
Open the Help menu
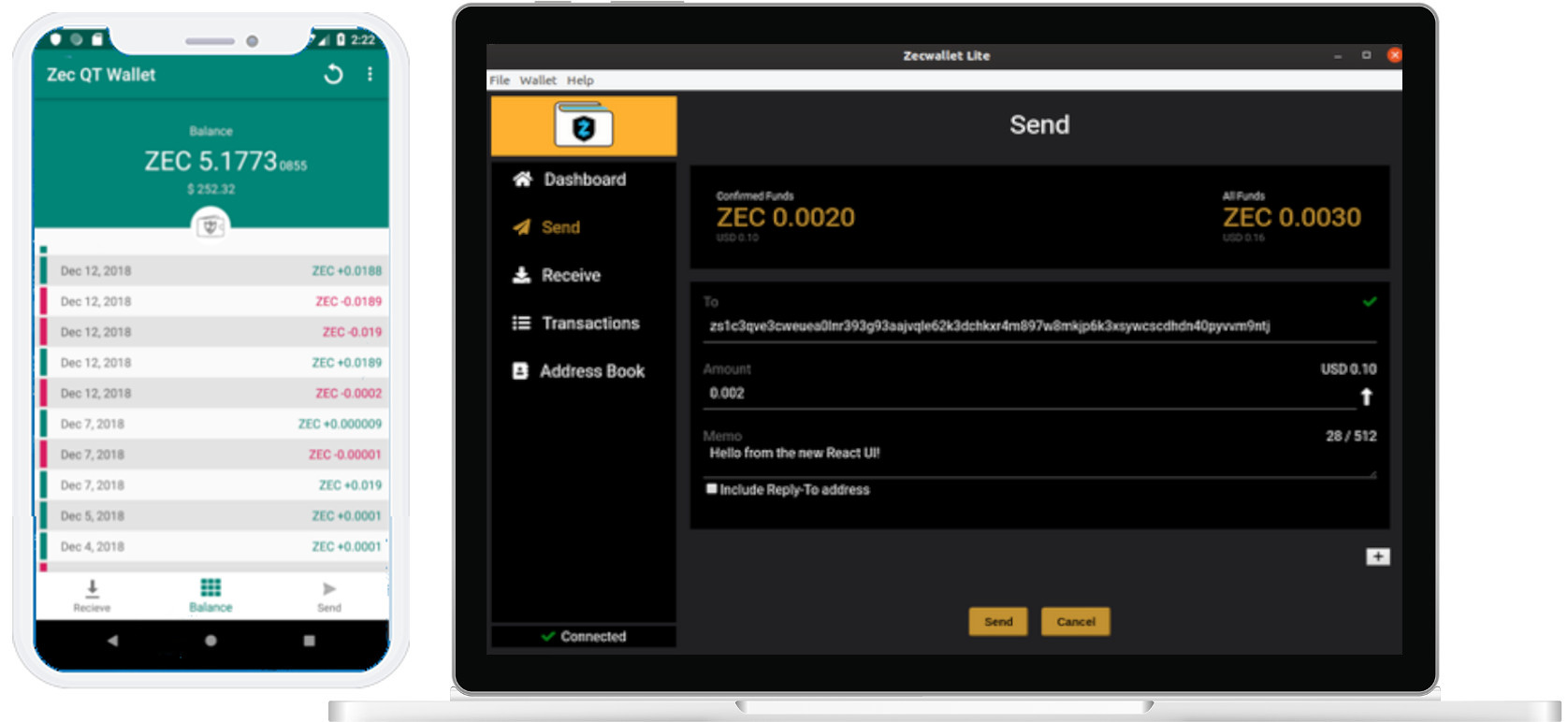pos(580,80)
